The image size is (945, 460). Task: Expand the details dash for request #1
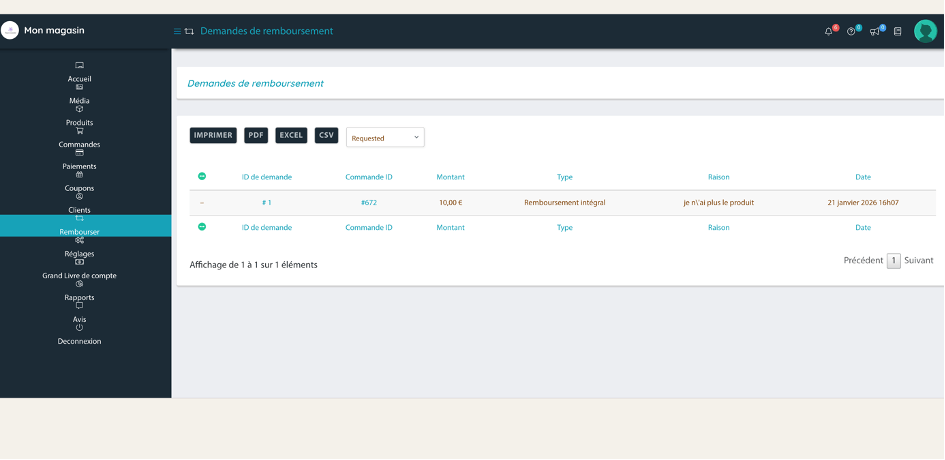(x=202, y=203)
